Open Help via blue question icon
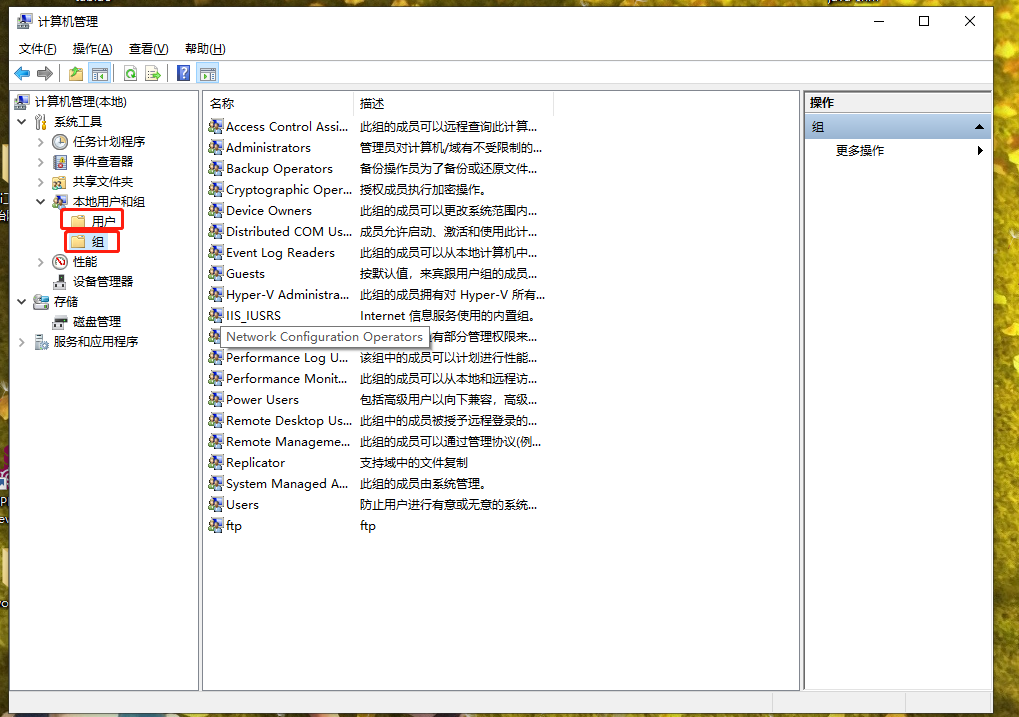The height and width of the screenshot is (717, 1019). coord(184,73)
